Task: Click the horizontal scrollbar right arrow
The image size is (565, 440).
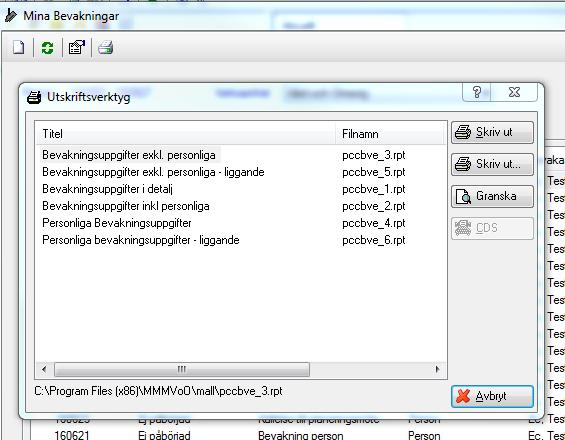Action: tap(437, 369)
